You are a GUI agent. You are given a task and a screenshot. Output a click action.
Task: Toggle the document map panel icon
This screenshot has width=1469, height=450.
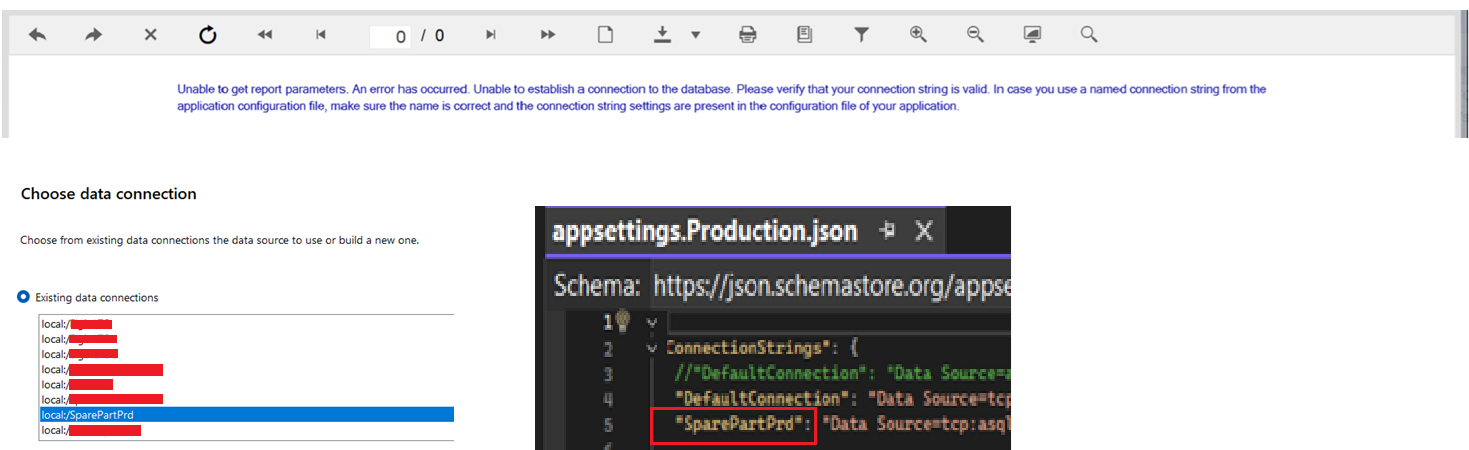(x=804, y=35)
